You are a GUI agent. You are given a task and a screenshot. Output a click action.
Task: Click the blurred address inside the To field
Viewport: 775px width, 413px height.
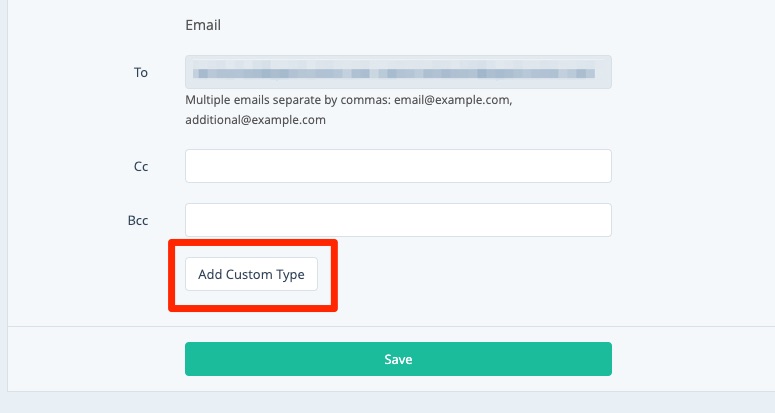[393, 73]
